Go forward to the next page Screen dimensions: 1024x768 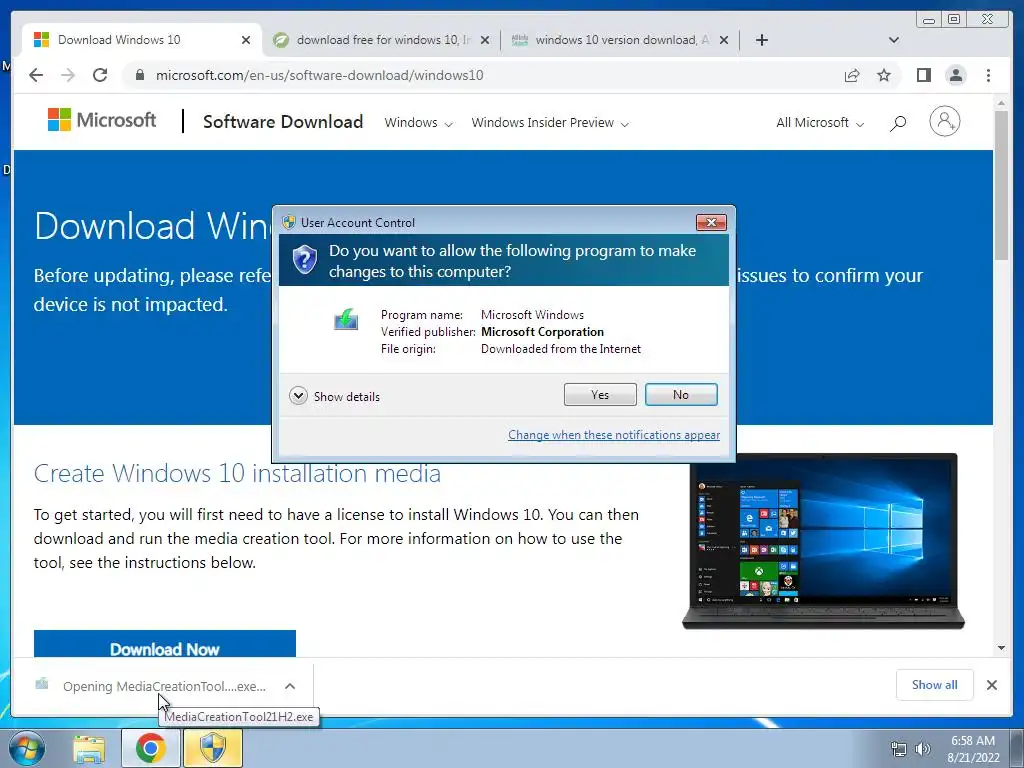click(68, 75)
